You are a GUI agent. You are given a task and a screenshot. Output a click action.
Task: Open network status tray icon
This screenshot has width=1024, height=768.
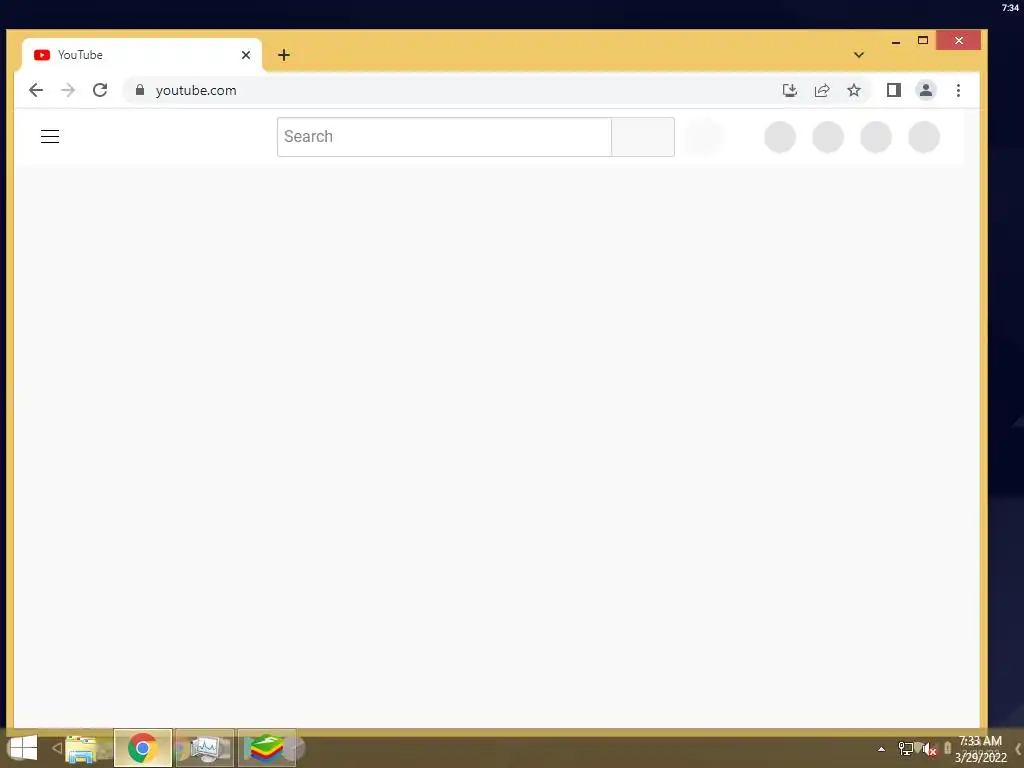coord(906,748)
